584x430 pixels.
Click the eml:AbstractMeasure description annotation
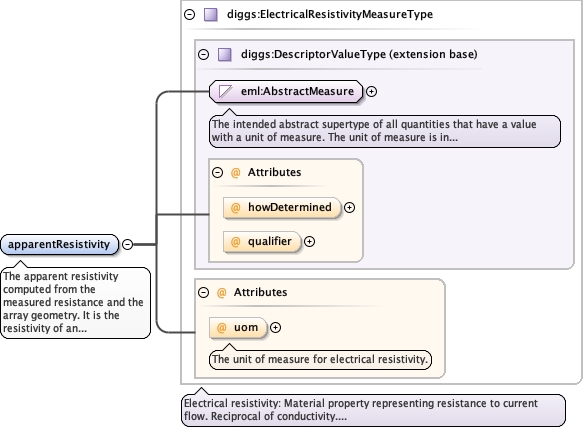coord(385,131)
